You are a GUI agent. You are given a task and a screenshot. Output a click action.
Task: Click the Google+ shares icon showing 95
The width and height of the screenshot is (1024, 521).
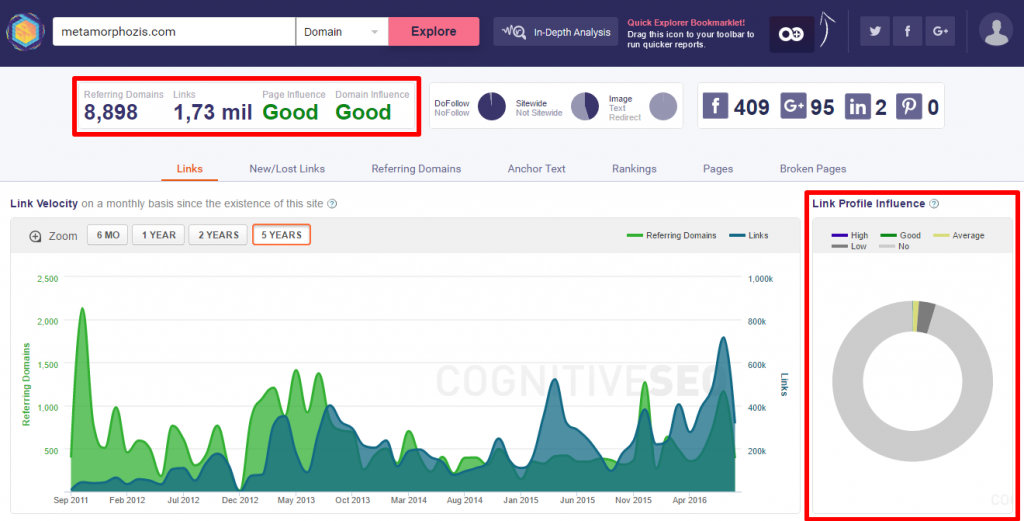click(x=793, y=106)
